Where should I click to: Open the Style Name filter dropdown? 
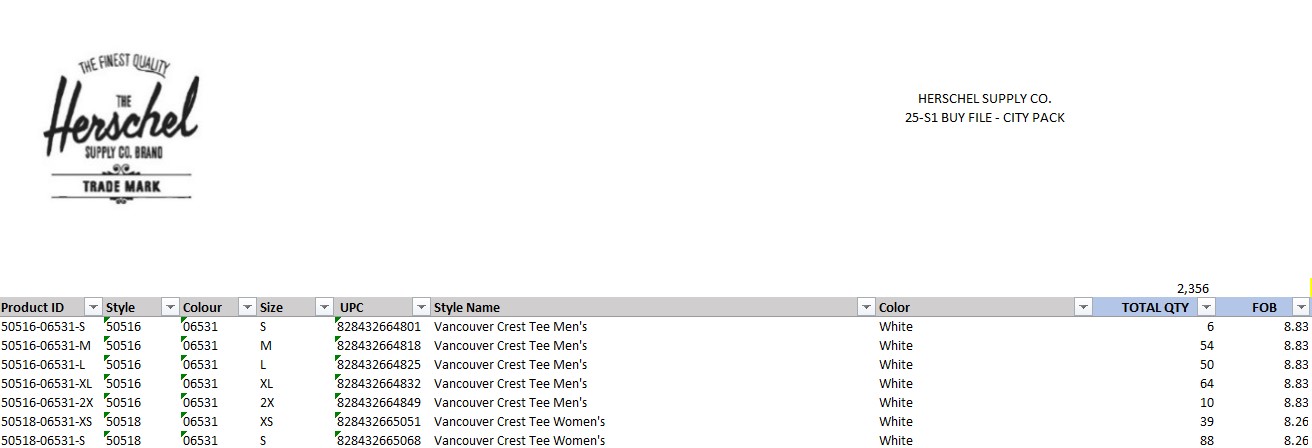click(867, 308)
